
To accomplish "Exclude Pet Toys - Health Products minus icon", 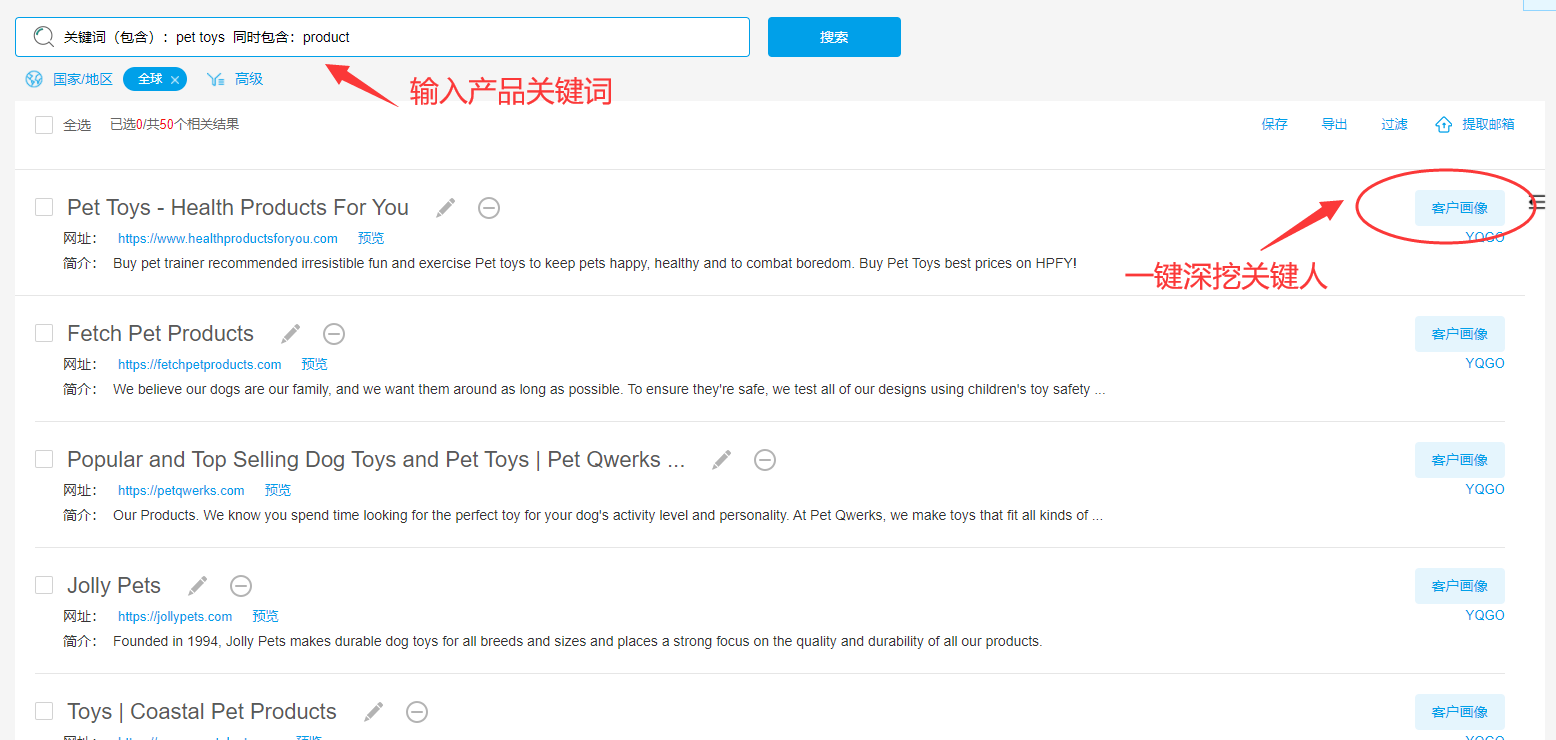I will [489, 208].
